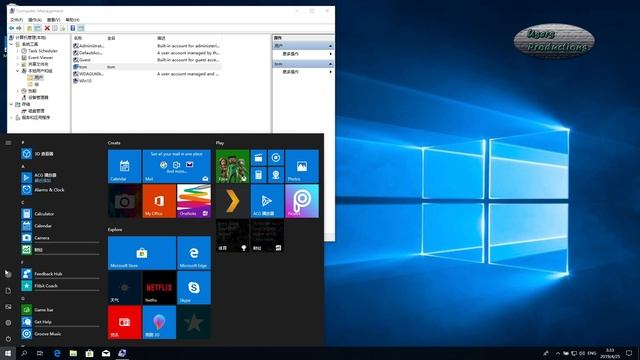The width and height of the screenshot is (640, 360).
Task: Expand the Start menu hamburger button
Action: click(x=8, y=143)
